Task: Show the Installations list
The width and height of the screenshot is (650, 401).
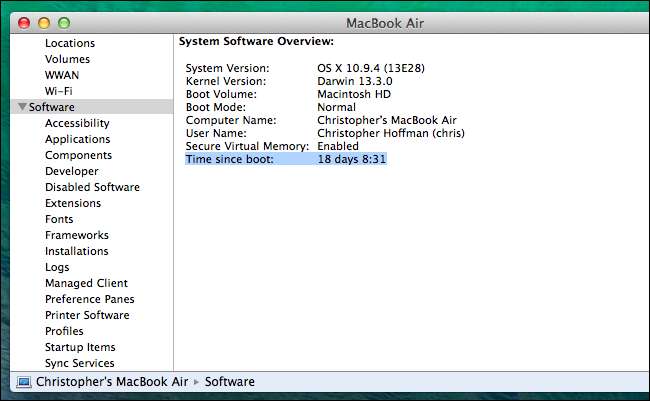Action: [77, 251]
